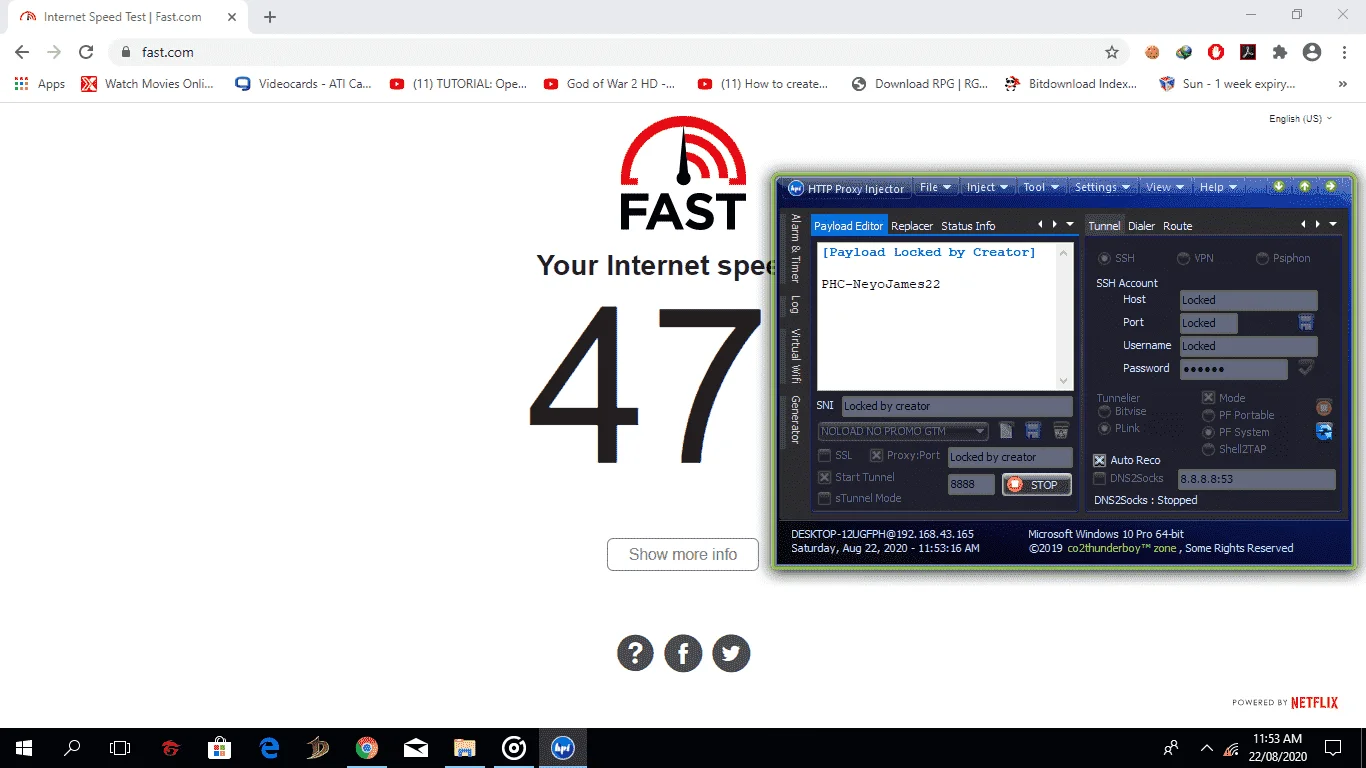Open the Fast.com help question mark icon
The width and height of the screenshot is (1366, 768).
pyautogui.click(x=635, y=654)
